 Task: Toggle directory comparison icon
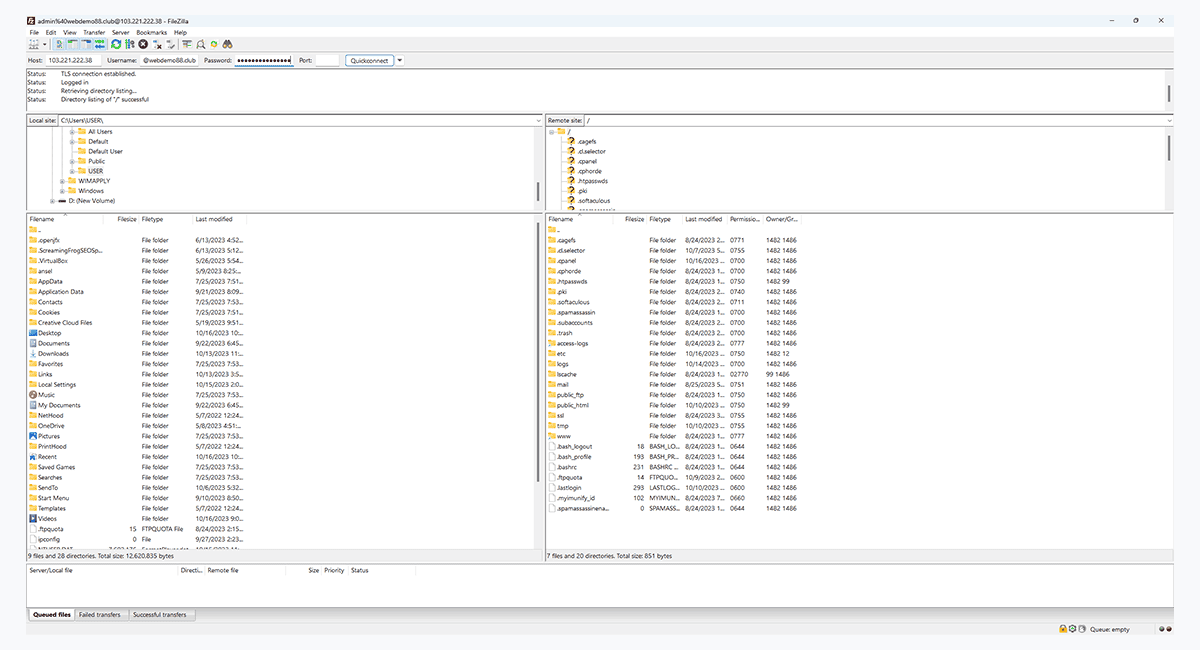pos(201,44)
